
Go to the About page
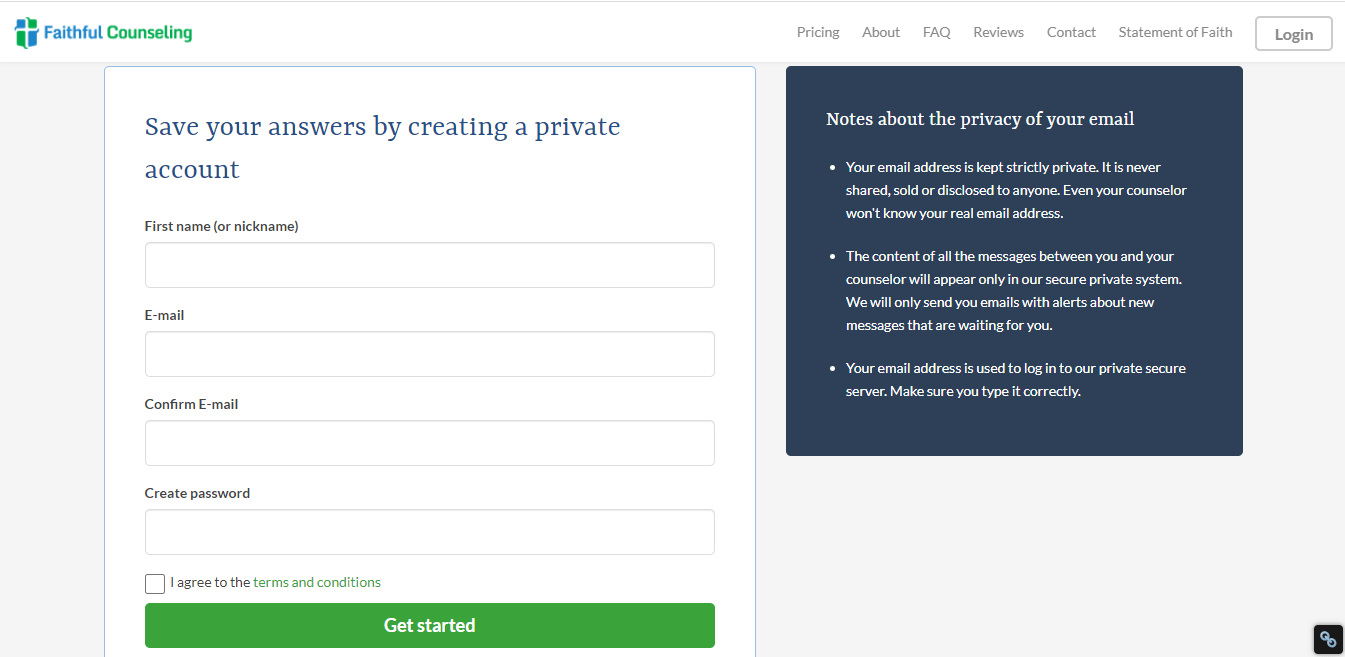coord(881,32)
